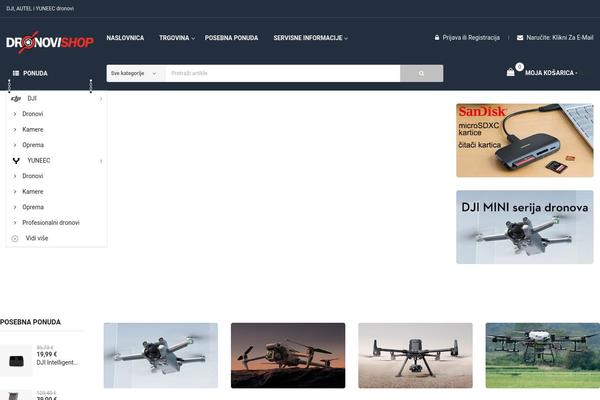Open the sunset drone image card
600x400 pixels.
(288, 356)
